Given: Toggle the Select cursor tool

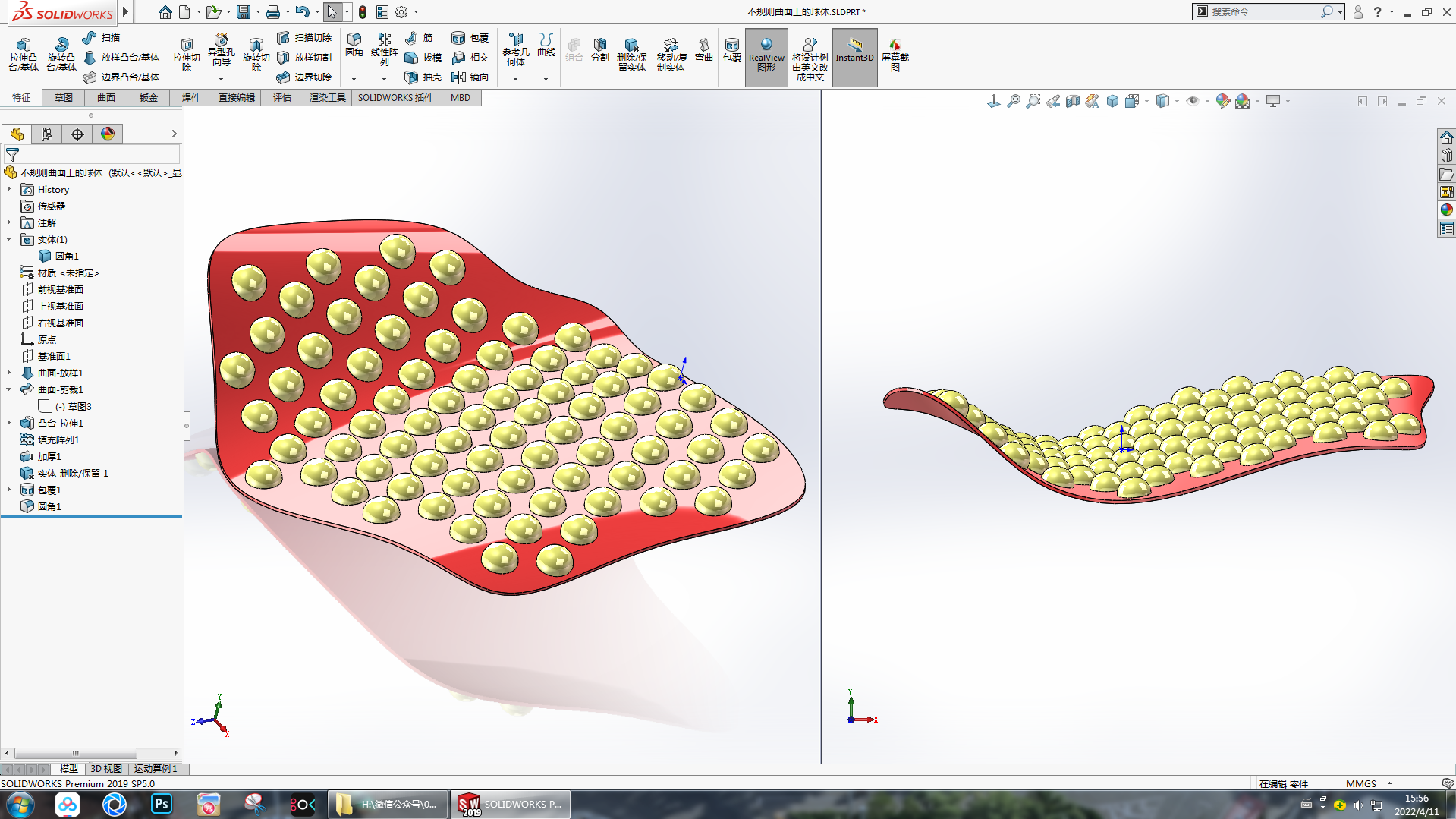Looking at the screenshot, I should pyautogui.click(x=332, y=12).
